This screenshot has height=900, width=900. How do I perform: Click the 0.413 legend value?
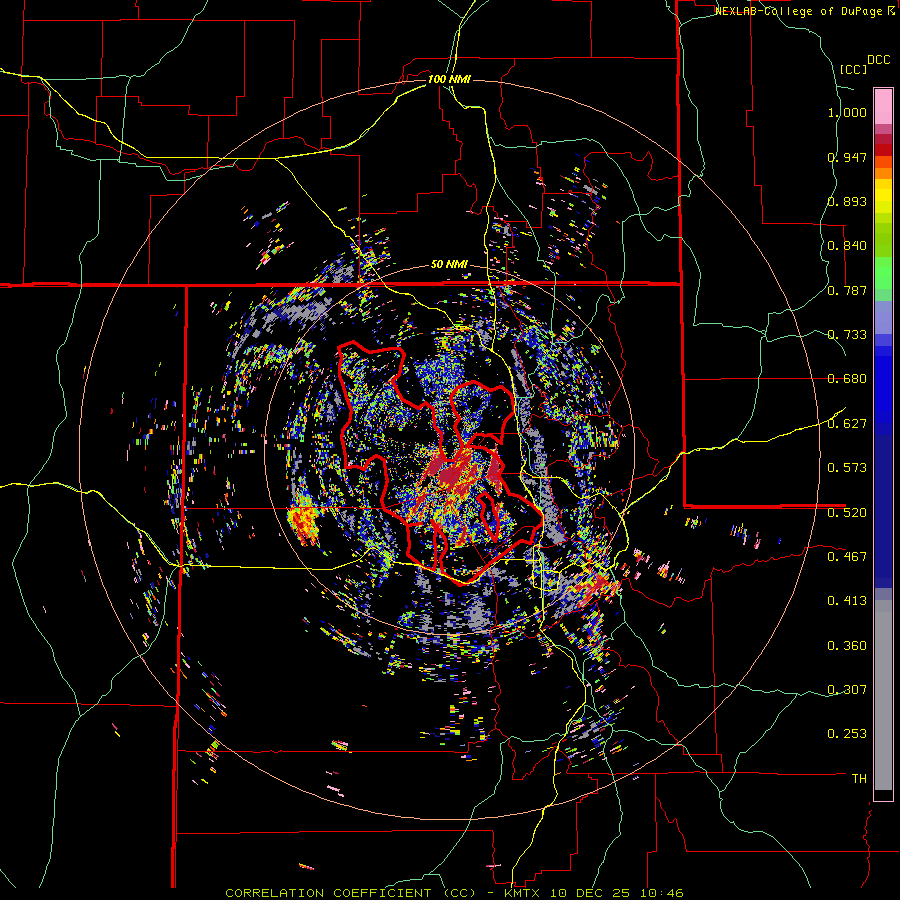click(x=847, y=601)
